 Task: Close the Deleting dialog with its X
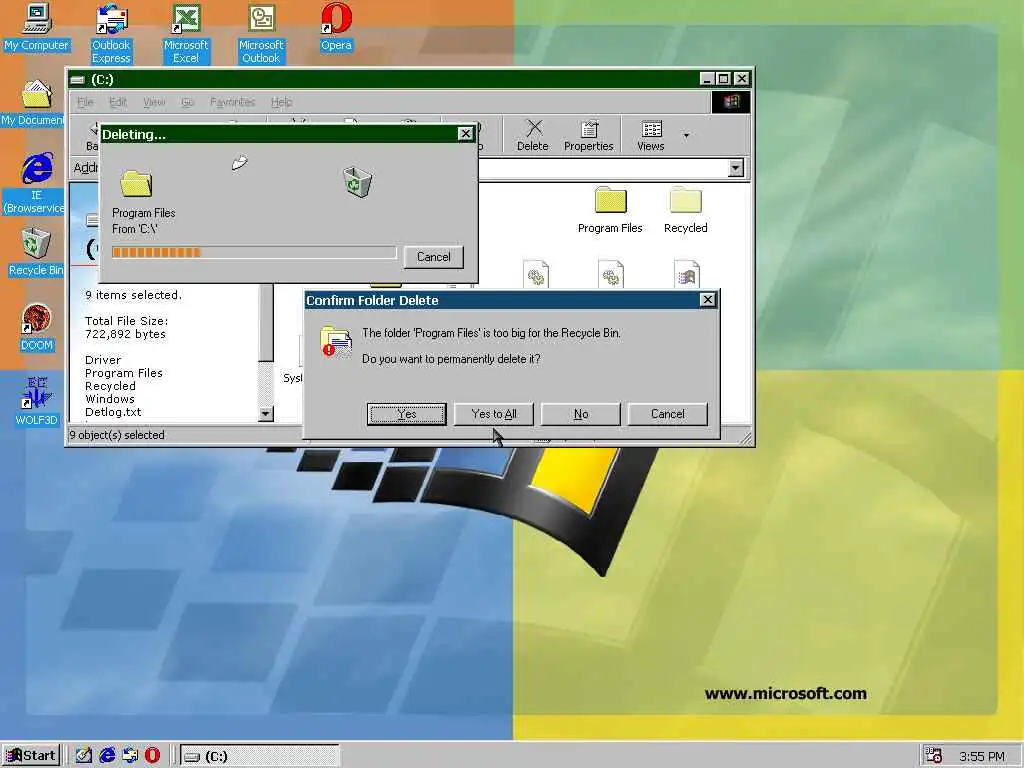pos(465,134)
